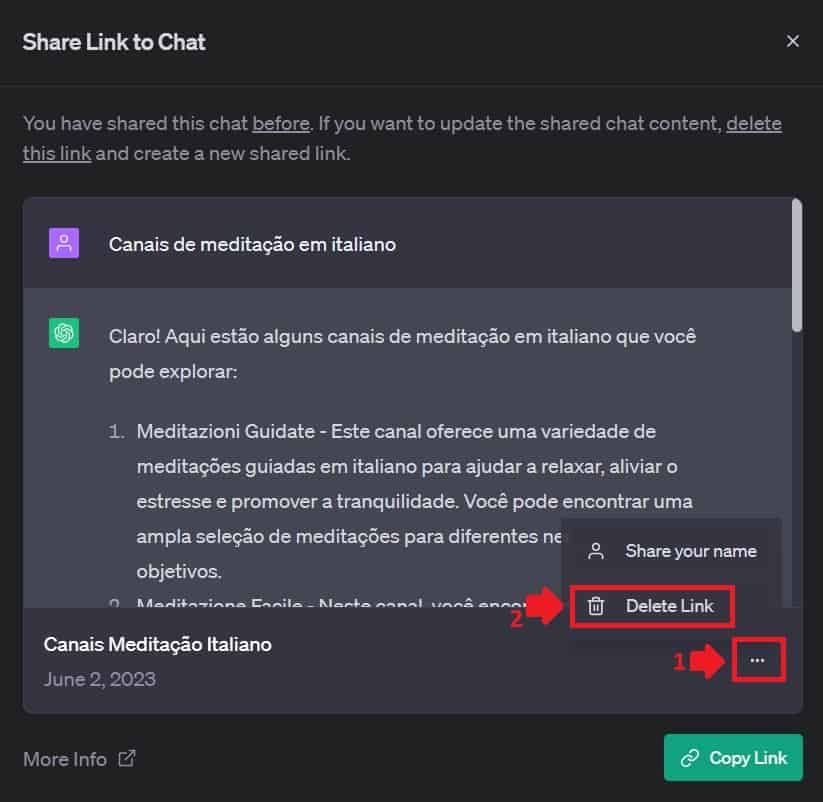
Task: Click the Canais Meditação Italiano chat title
Action: pos(157,645)
